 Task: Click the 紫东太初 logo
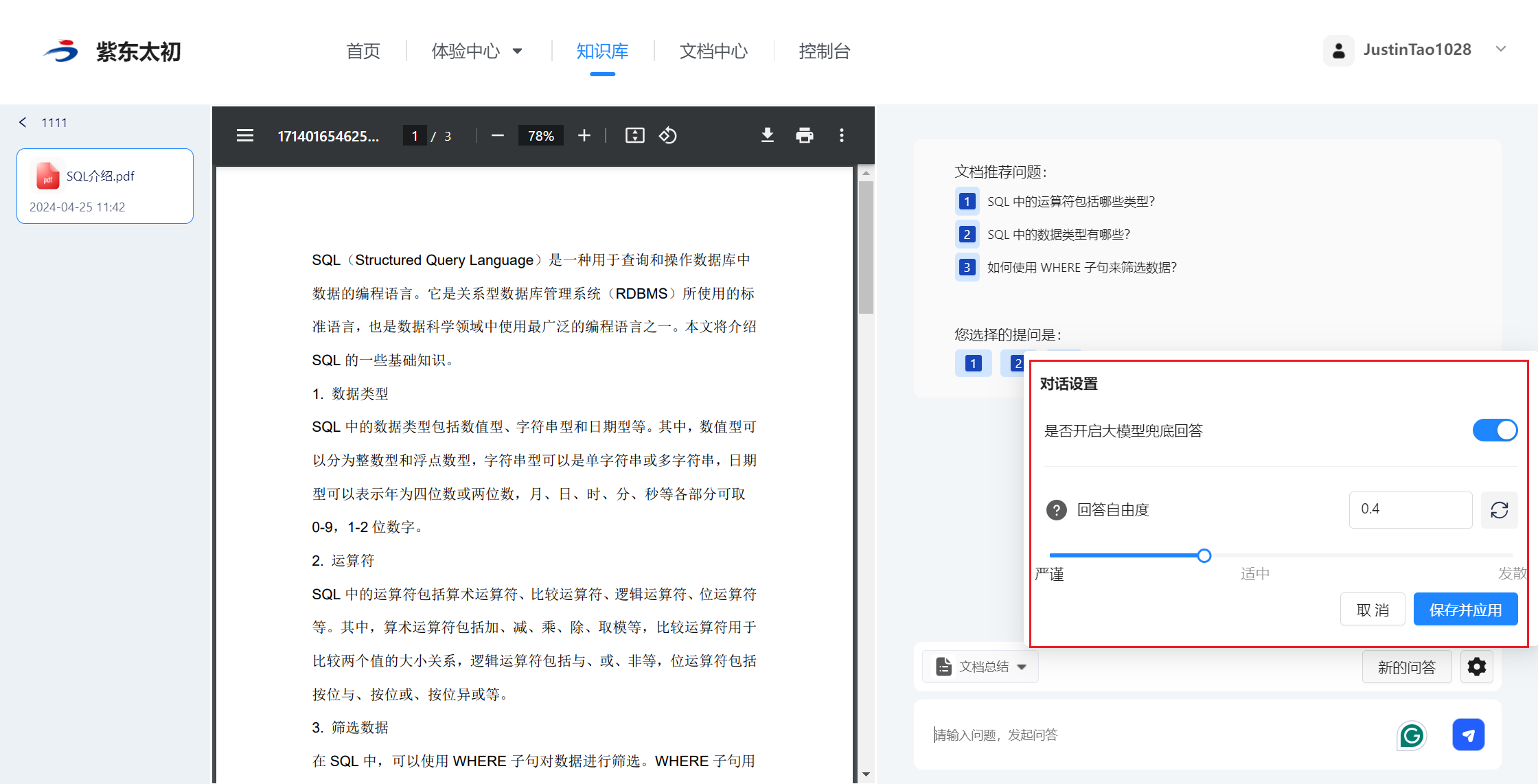[x=112, y=51]
